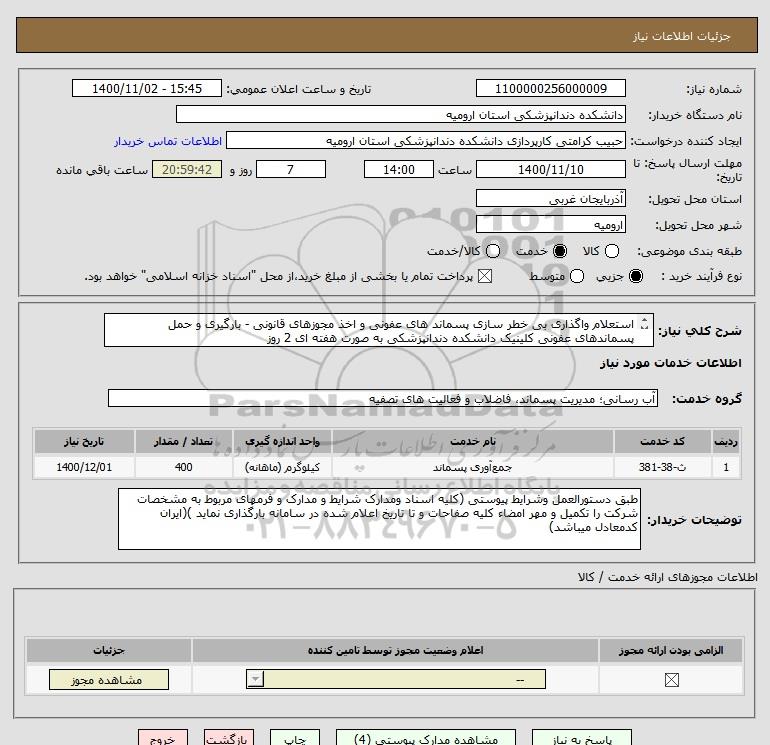Click the جزئیات column header
Screen dimensions: 770x745
[109, 650]
